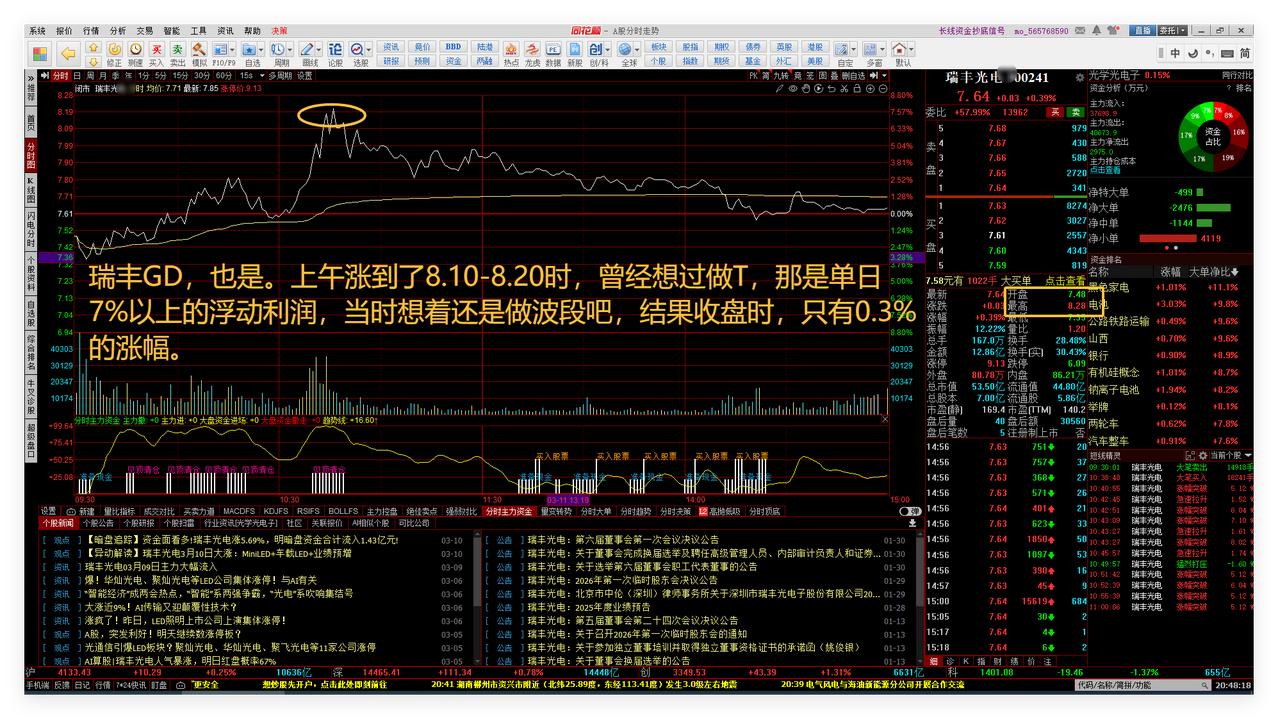This screenshot has width=1278, height=719.
Task: Select the 画线 drawing tool icon
Action: click(x=307, y=49)
